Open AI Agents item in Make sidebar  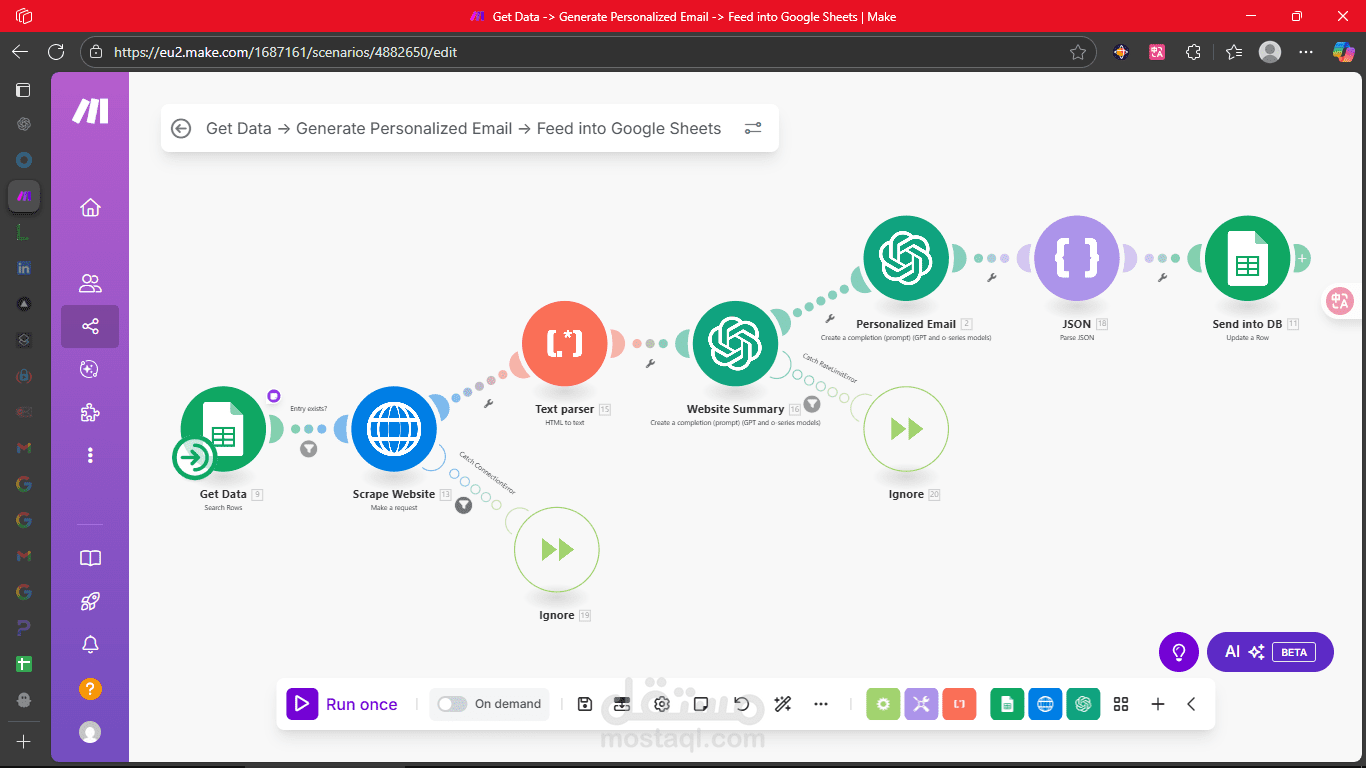click(90, 369)
